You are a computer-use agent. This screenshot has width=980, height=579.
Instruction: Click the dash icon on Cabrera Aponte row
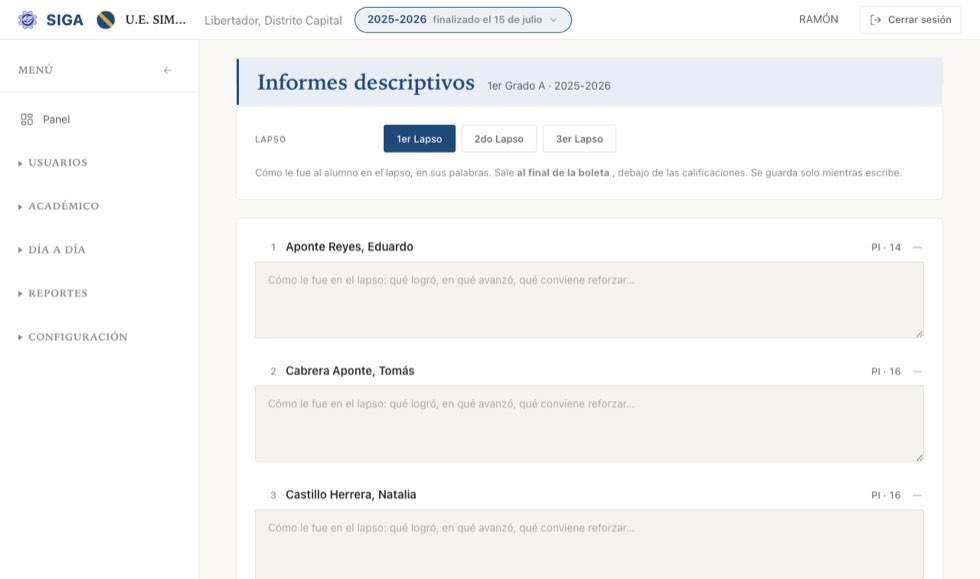coord(917,371)
